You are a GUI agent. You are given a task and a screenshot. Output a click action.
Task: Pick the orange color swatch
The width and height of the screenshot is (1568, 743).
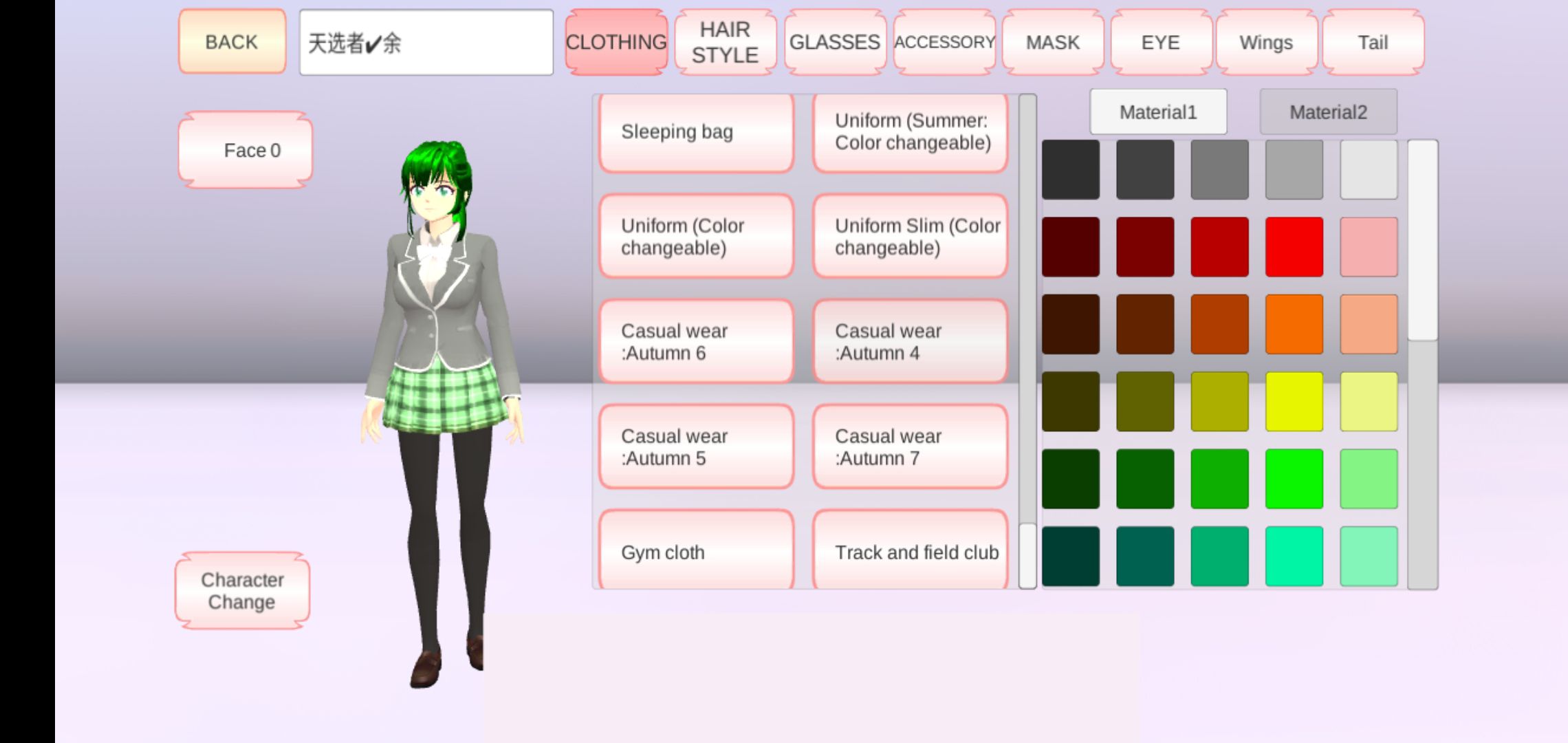coord(1294,324)
